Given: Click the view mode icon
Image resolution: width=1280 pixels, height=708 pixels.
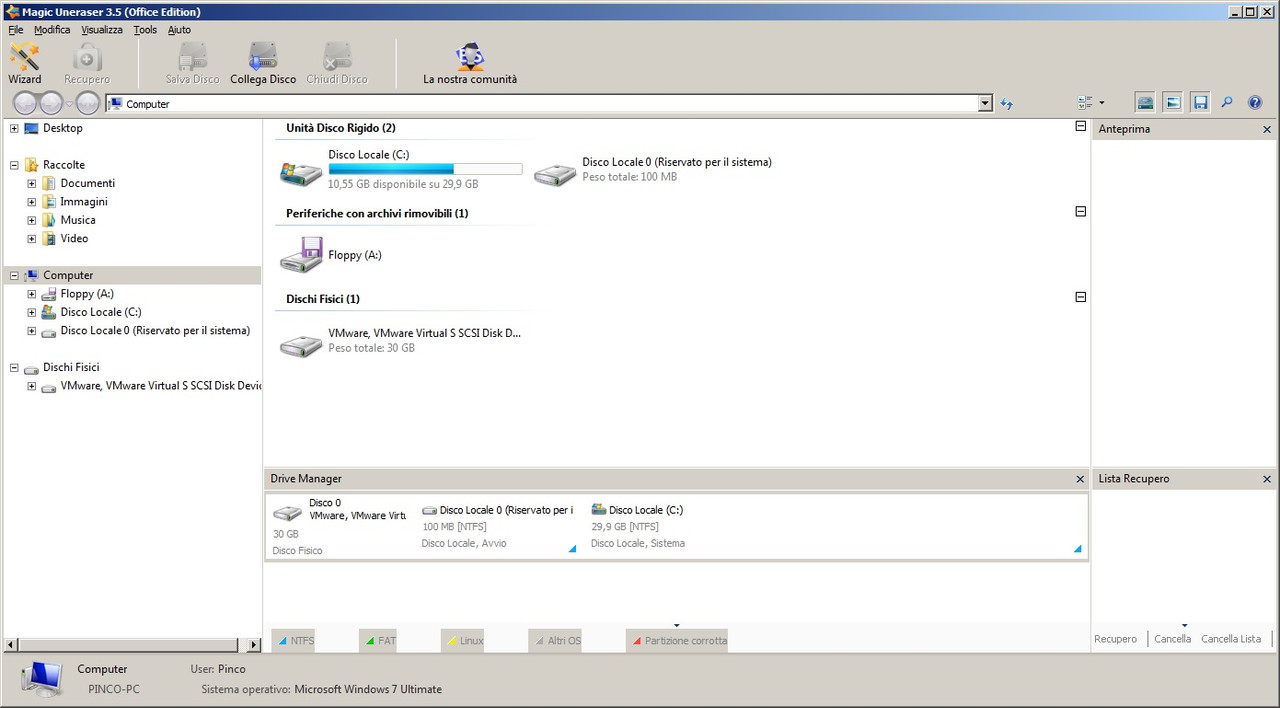Looking at the screenshot, I should tap(1085, 103).
